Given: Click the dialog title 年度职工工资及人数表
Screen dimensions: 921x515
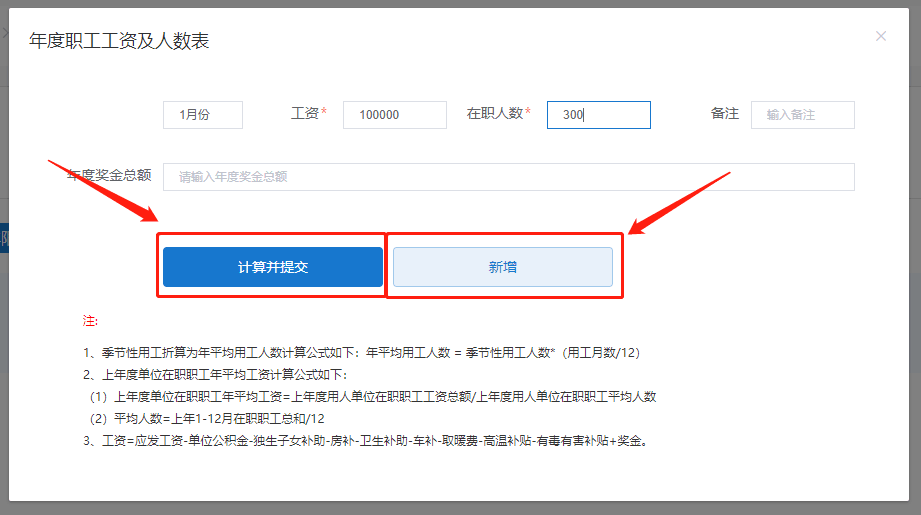Looking at the screenshot, I should point(119,41).
